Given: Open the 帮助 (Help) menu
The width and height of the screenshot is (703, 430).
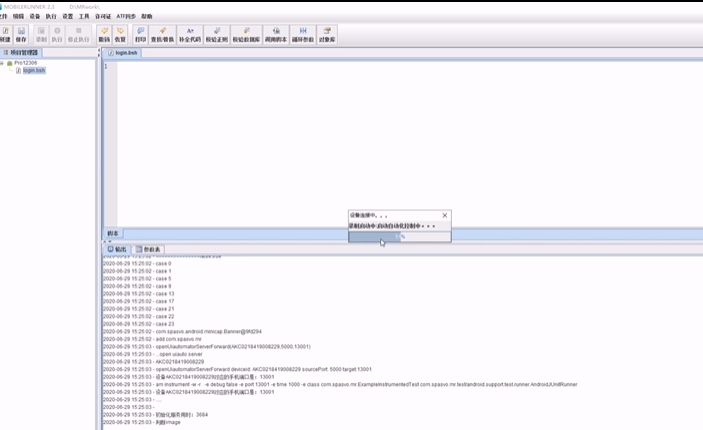Looking at the screenshot, I should pos(147,17).
